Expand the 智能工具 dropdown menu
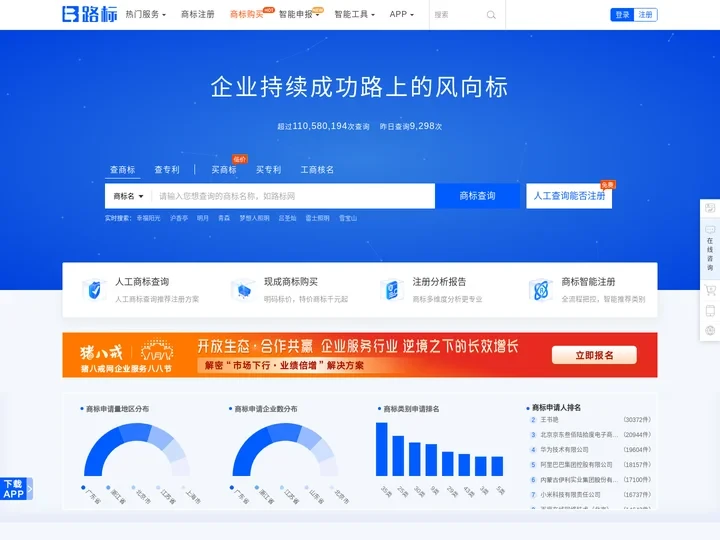The width and height of the screenshot is (720, 540). click(x=354, y=14)
